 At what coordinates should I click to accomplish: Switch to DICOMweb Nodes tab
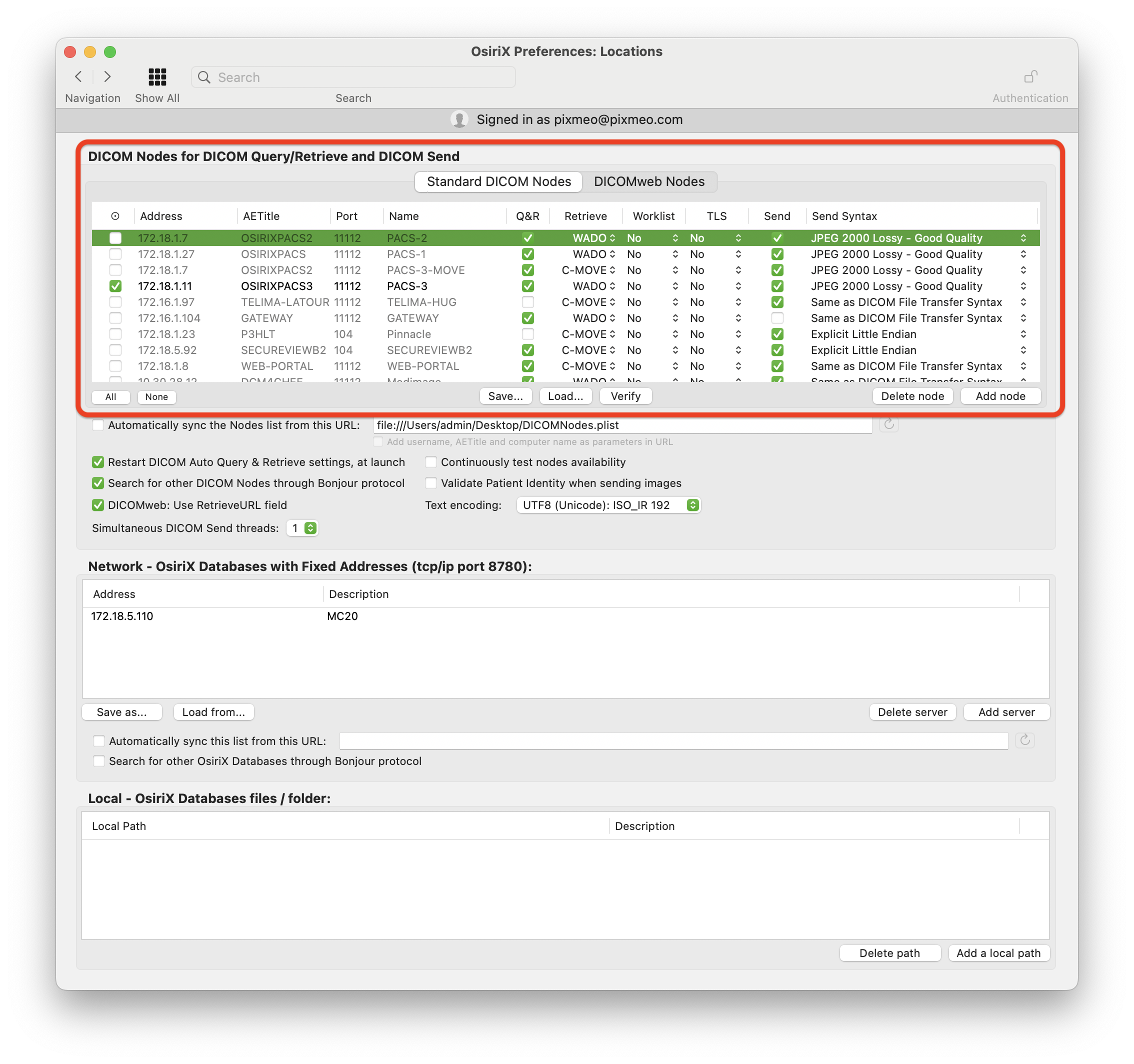[649, 181]
